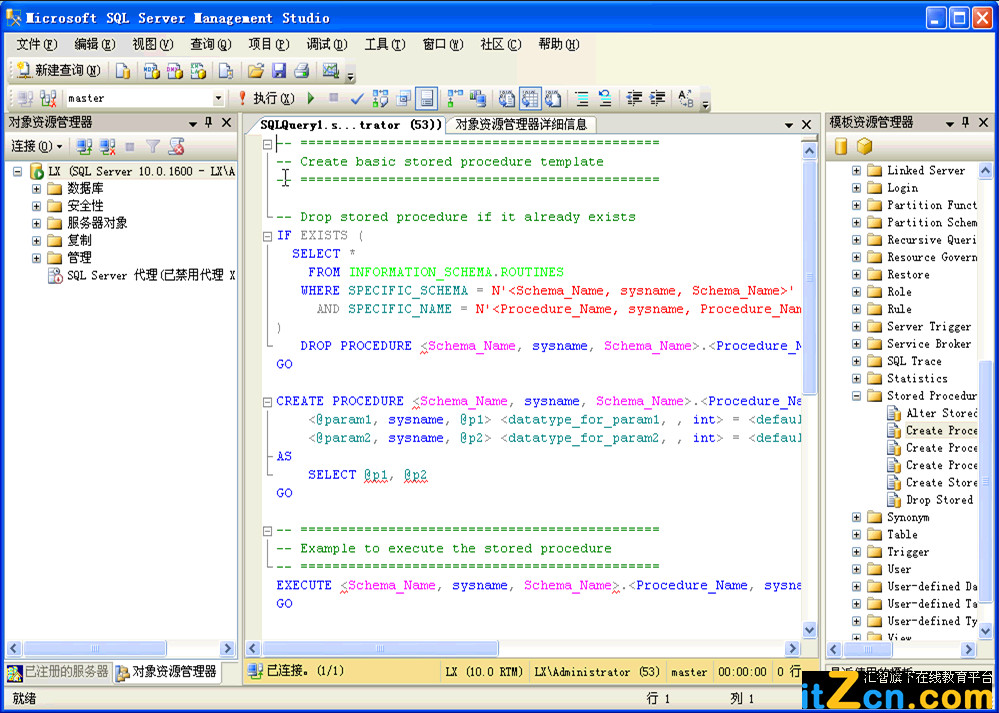This screenshot has width=999, height=713.
Task: Open a new SQL Server Compact query
Action: [226, 71]
